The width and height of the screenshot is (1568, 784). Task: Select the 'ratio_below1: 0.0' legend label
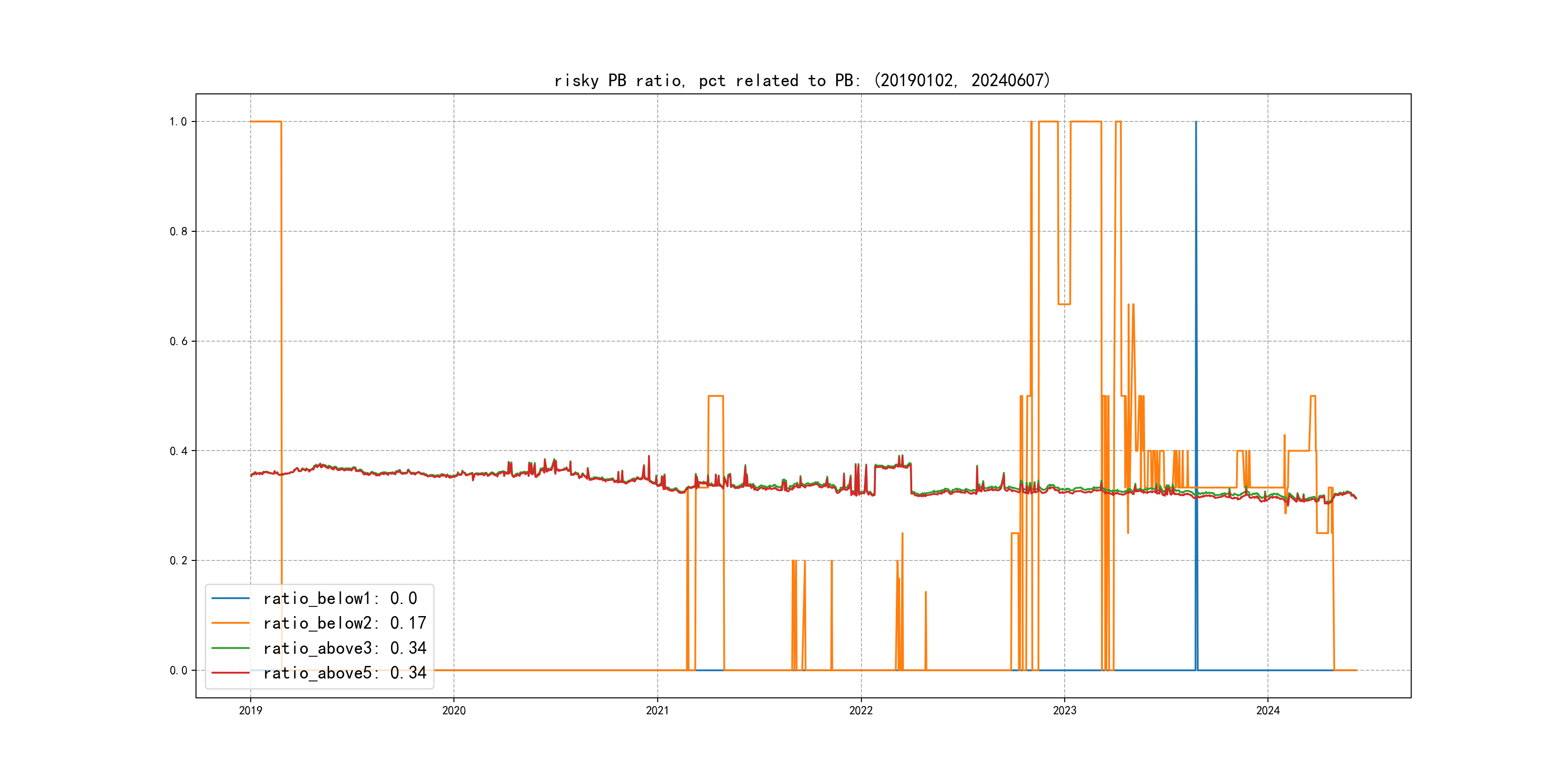[340, 598]
